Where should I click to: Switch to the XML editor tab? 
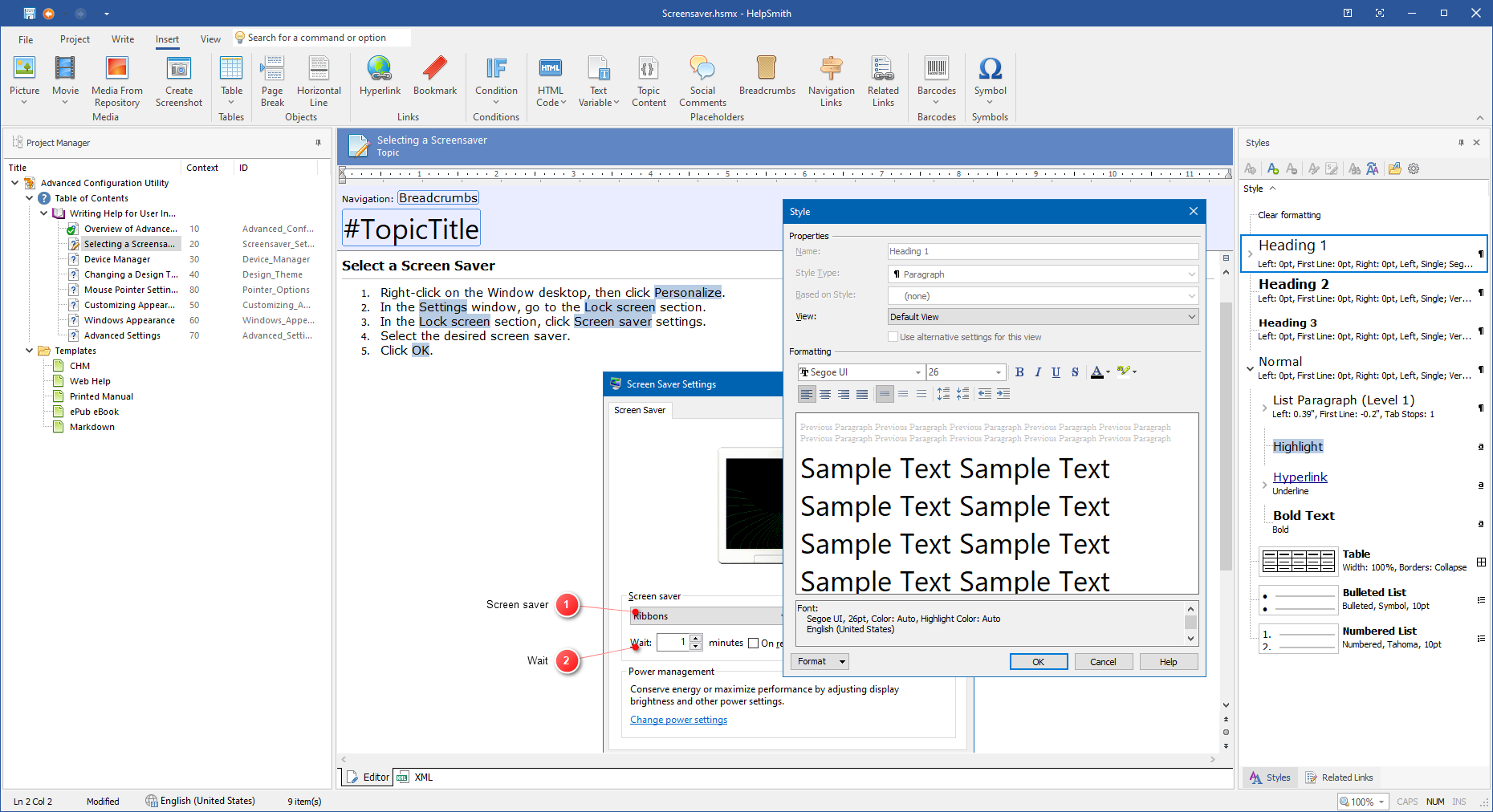(x=416, y=777)
